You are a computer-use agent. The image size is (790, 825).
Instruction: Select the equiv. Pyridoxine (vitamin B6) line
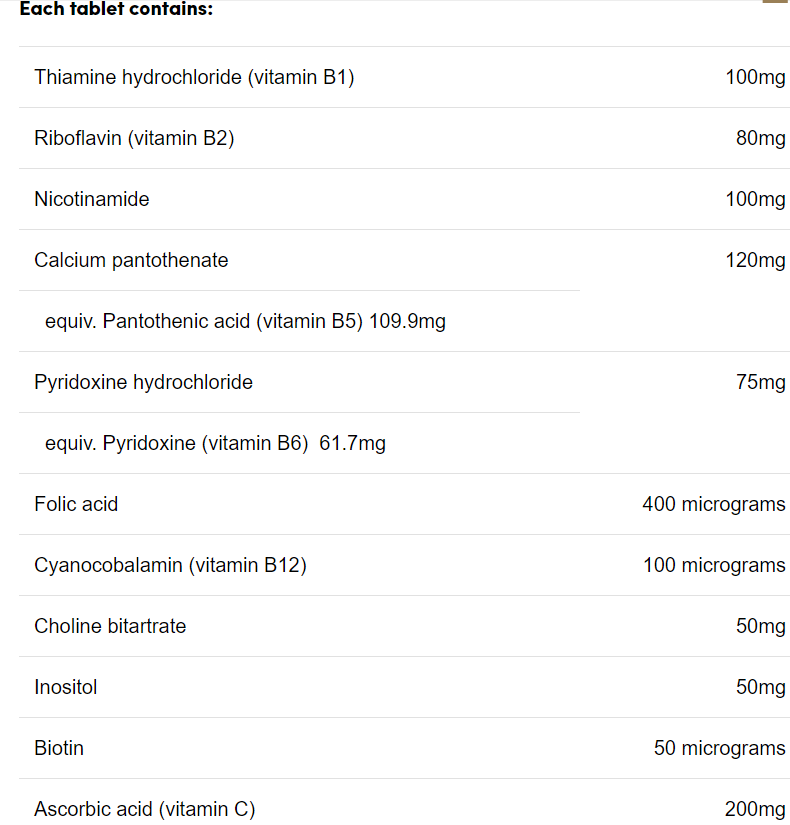tap(215, 444)
